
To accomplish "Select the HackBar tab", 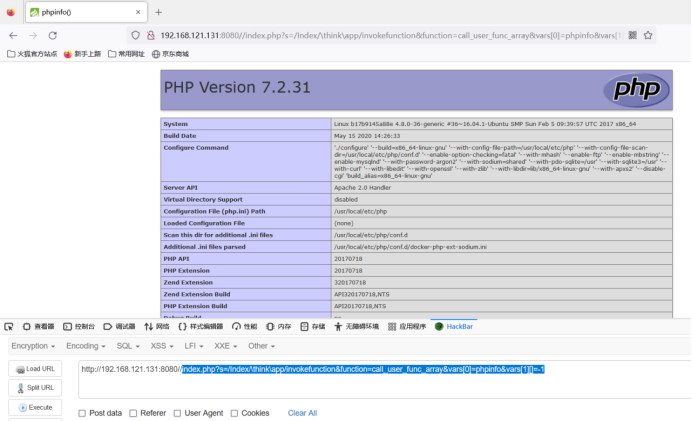I will (x=454, y=327).
